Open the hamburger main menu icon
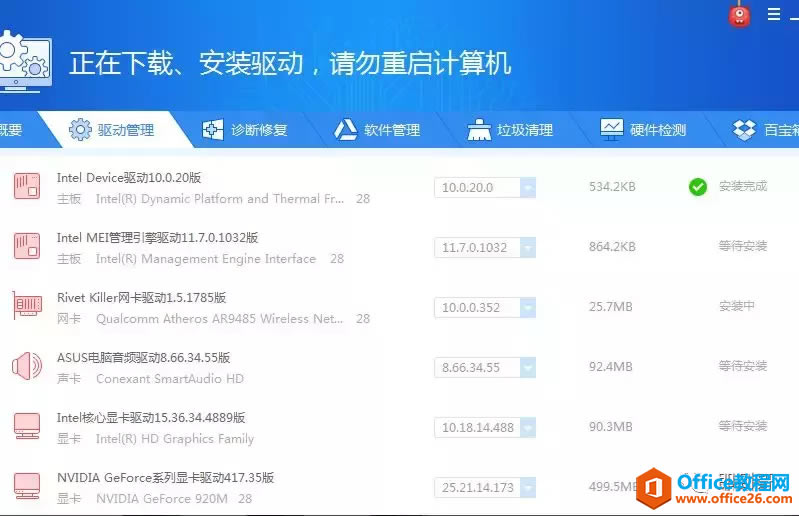Screen dimensions: 799x516 click(x=774, y=14)
